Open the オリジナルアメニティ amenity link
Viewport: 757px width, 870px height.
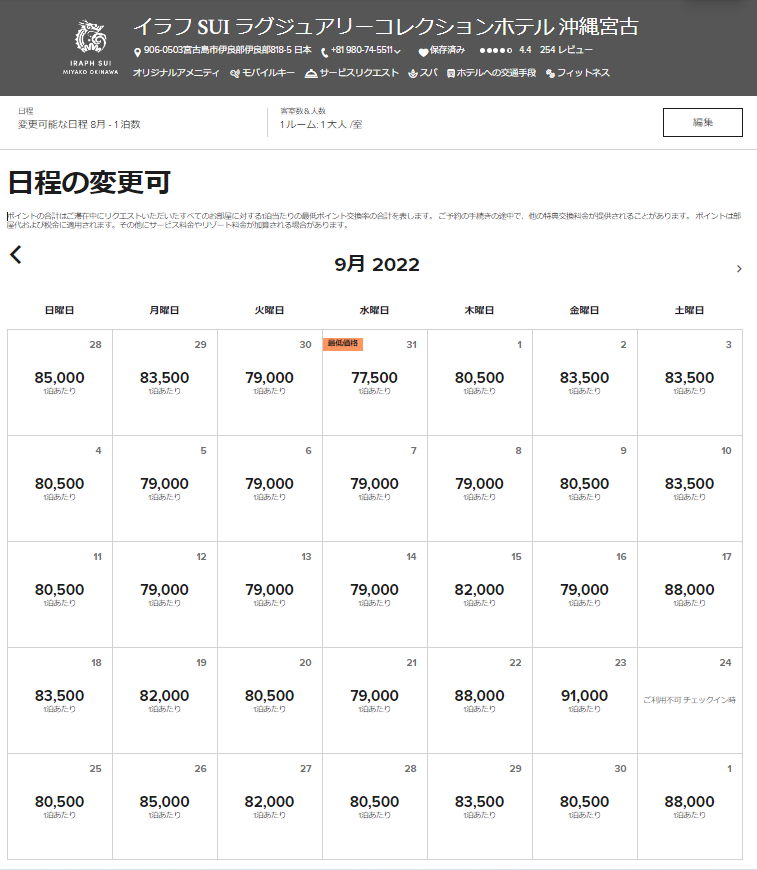click(x=176, y=73)
